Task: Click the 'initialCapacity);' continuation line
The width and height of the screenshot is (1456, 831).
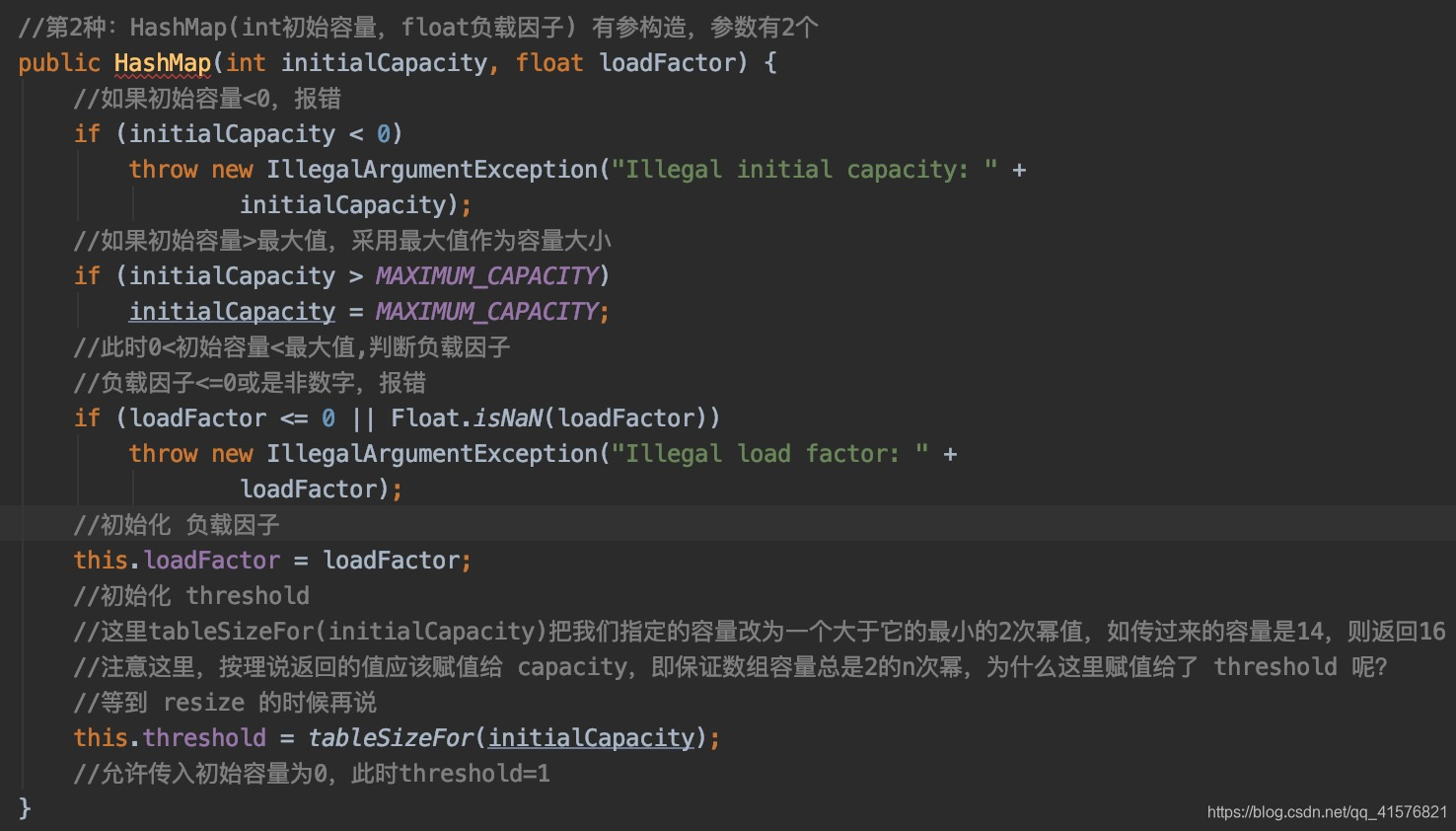Action: point(355,205)
